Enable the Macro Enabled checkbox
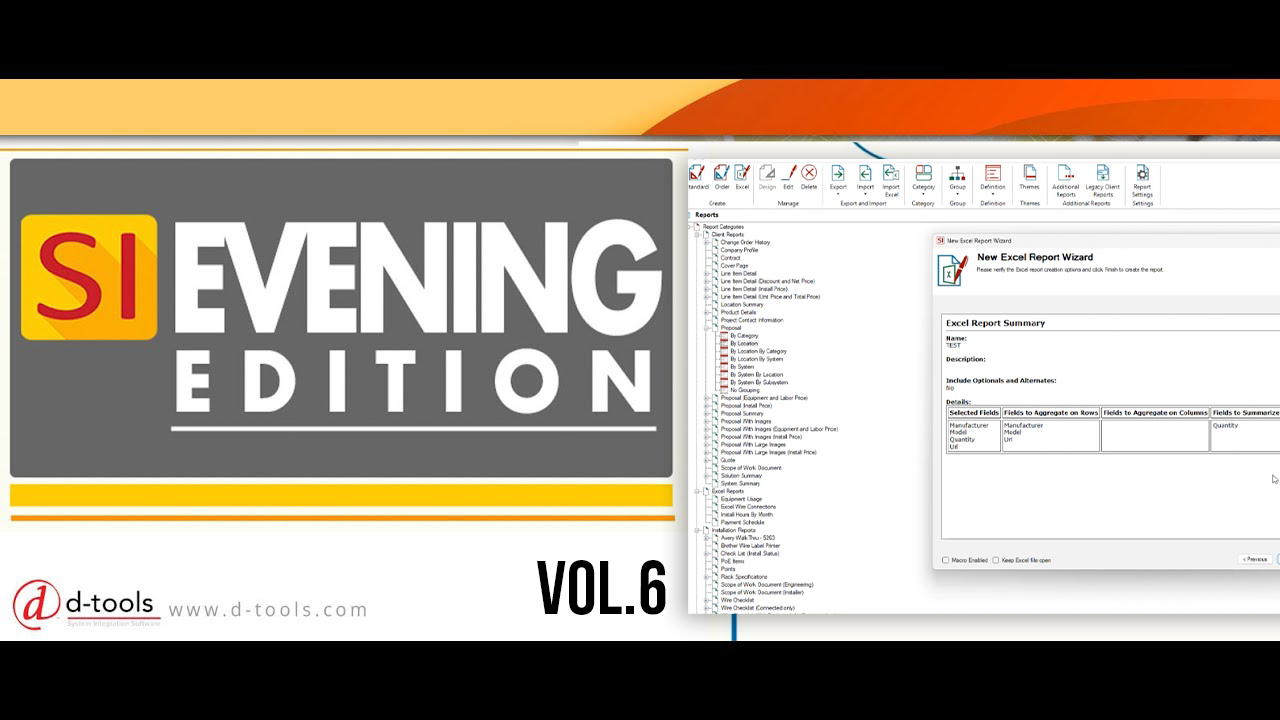Screen dimensions: 1280x720 [944, 560]
